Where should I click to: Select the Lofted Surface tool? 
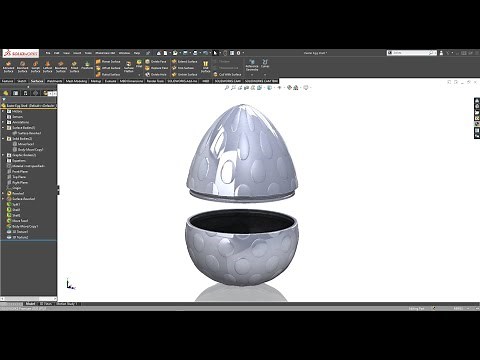click(47, 66)
